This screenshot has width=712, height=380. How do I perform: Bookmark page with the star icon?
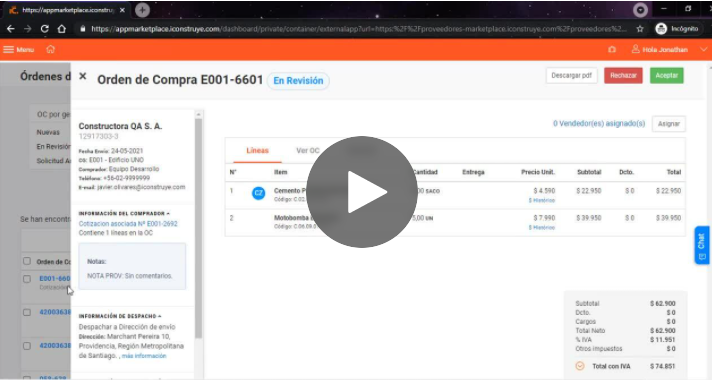tap(640, 29)
